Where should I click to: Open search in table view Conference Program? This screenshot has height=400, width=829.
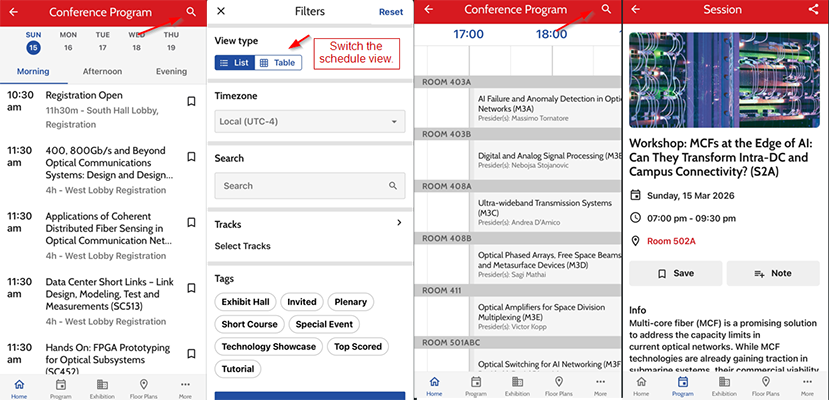coord(606,9)
